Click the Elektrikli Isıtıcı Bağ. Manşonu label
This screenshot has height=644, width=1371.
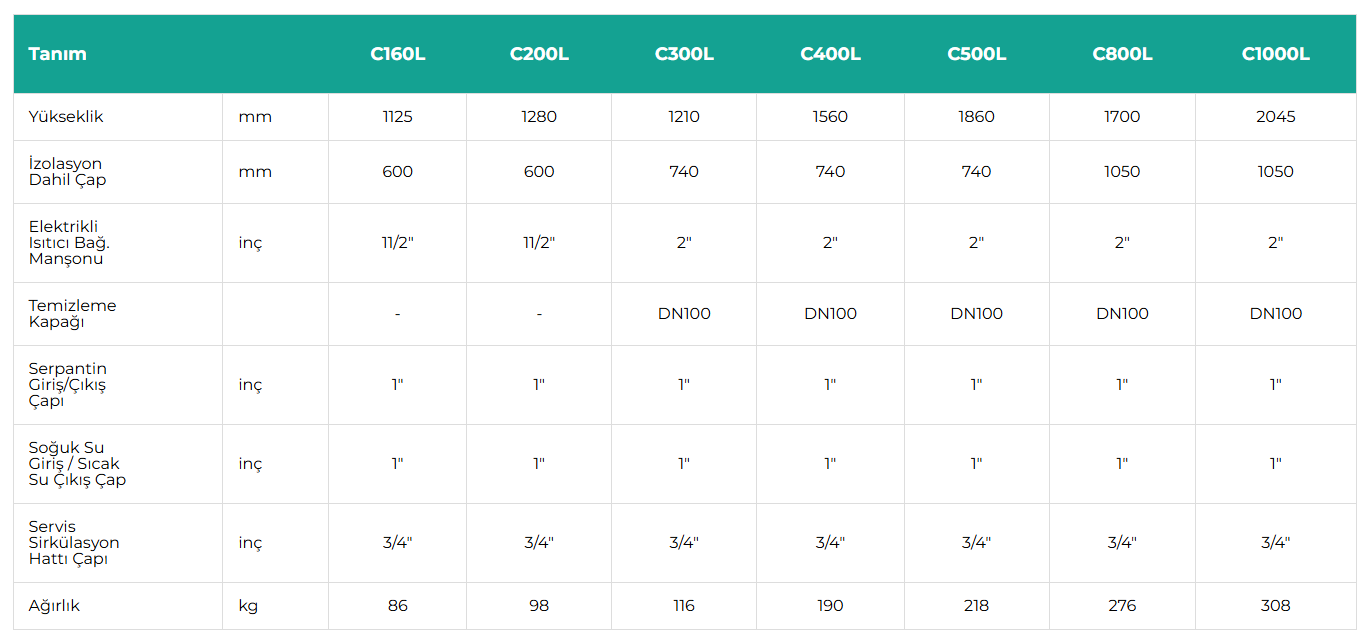(x=68, y=243)
